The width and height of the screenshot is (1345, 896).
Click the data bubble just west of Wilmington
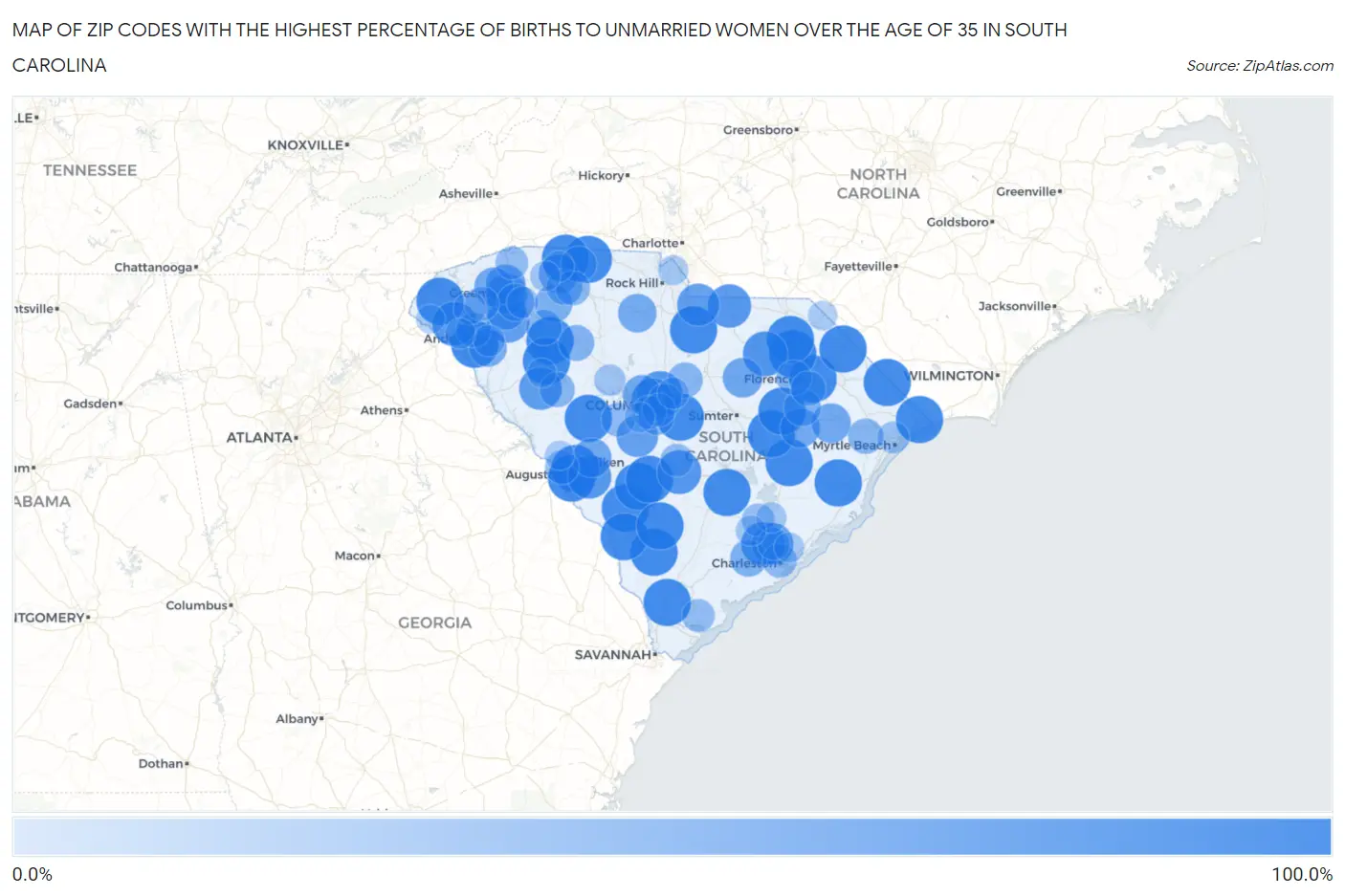(x=887, y=382)
